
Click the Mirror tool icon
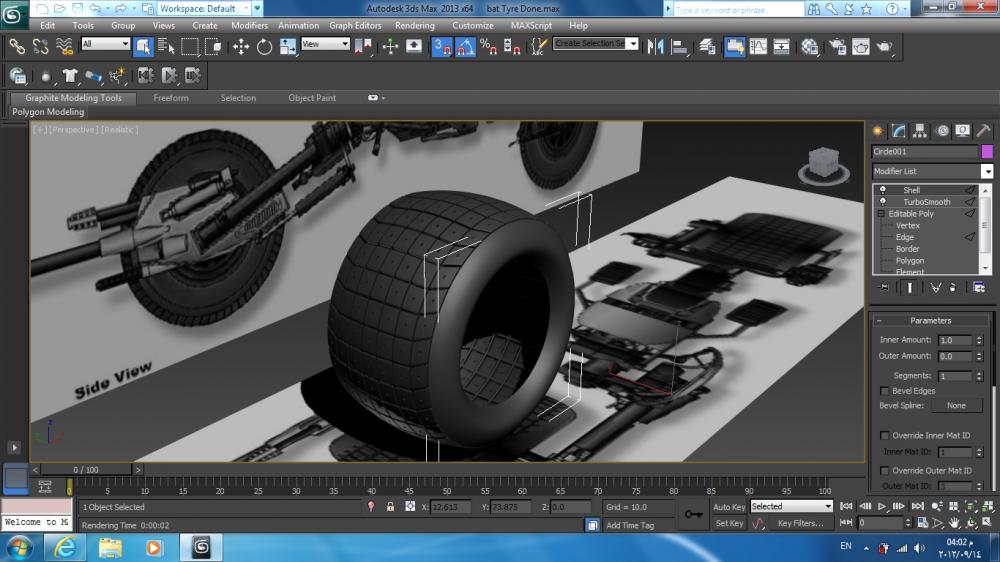[657, 46]
